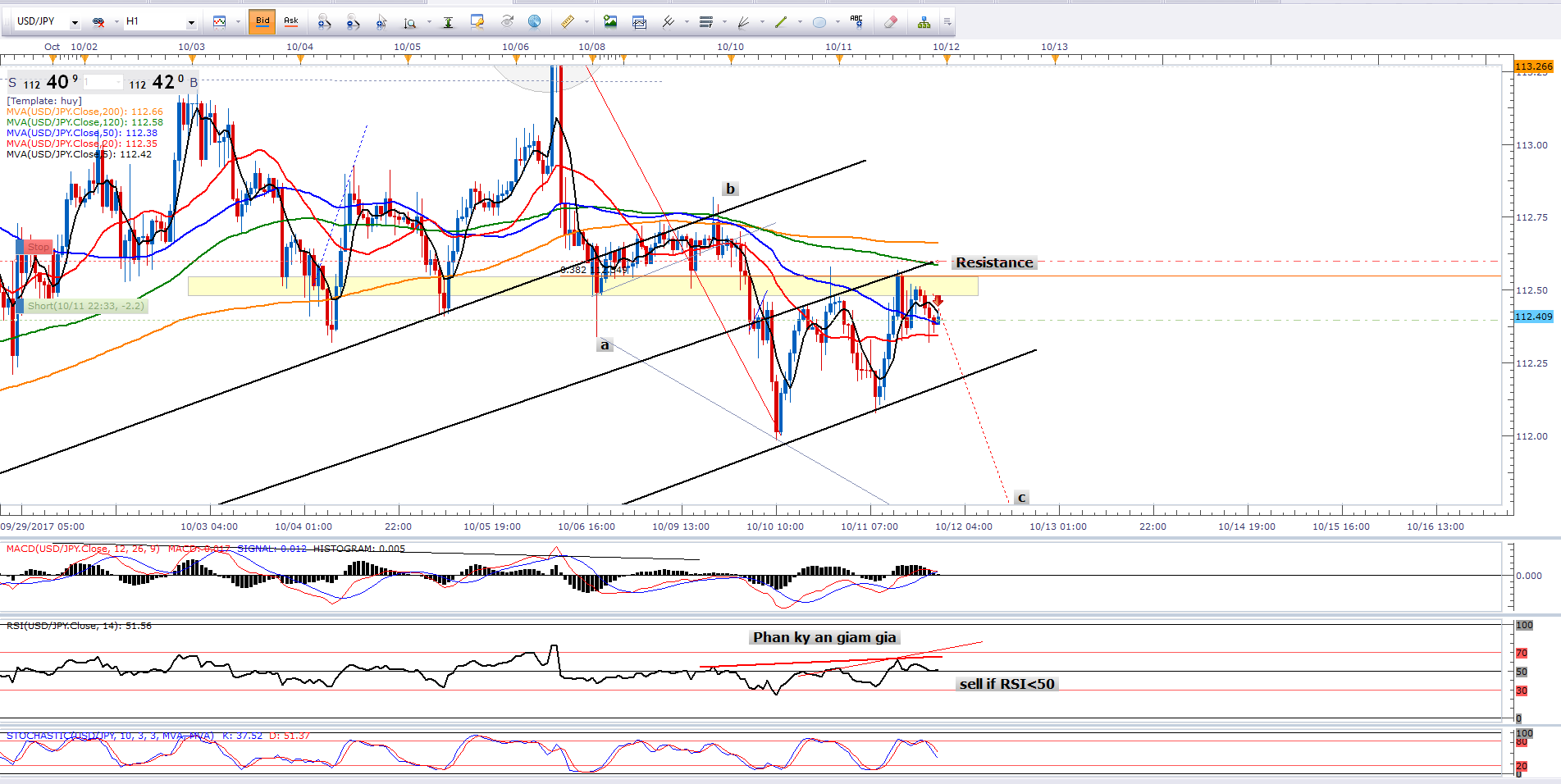1561x784 pixels.
Task: Click the zoom in magnifier icon
Action: [324, 22]
